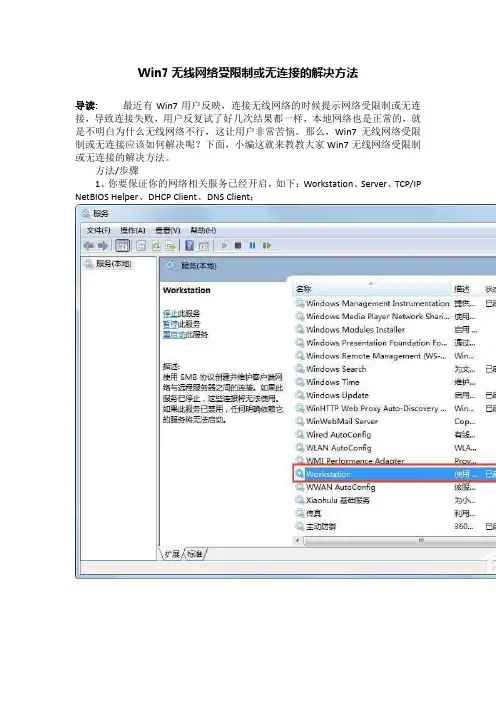496x702 pixels.
Task: Select the Windows Update service row
Action: pos(395,395)
